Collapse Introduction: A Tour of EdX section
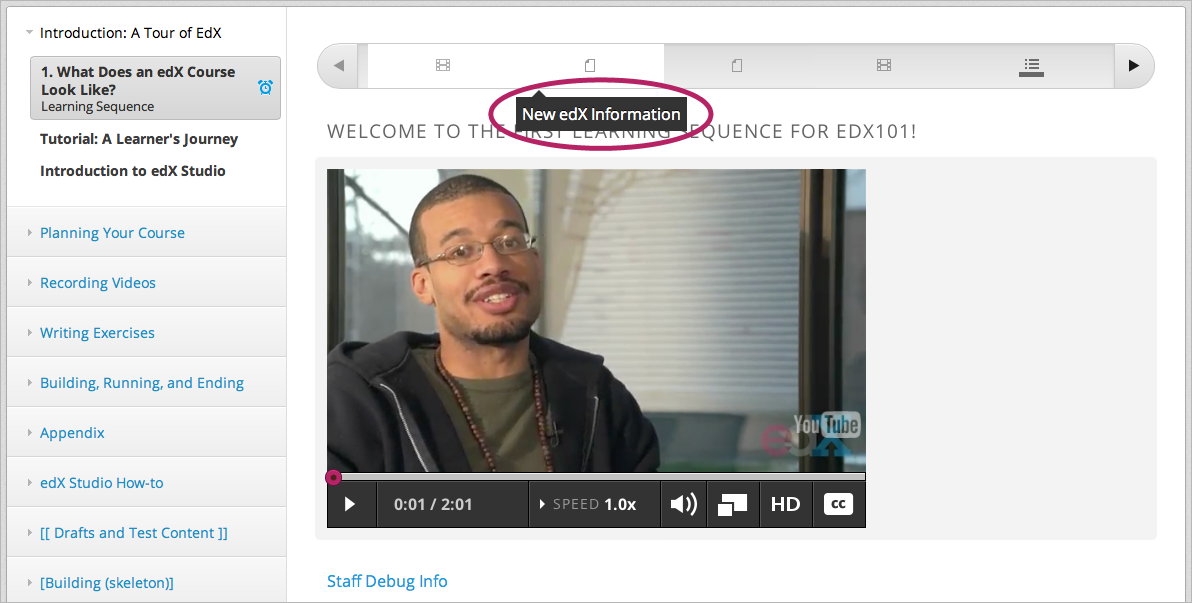1192x603 pixels. [130, 33]
